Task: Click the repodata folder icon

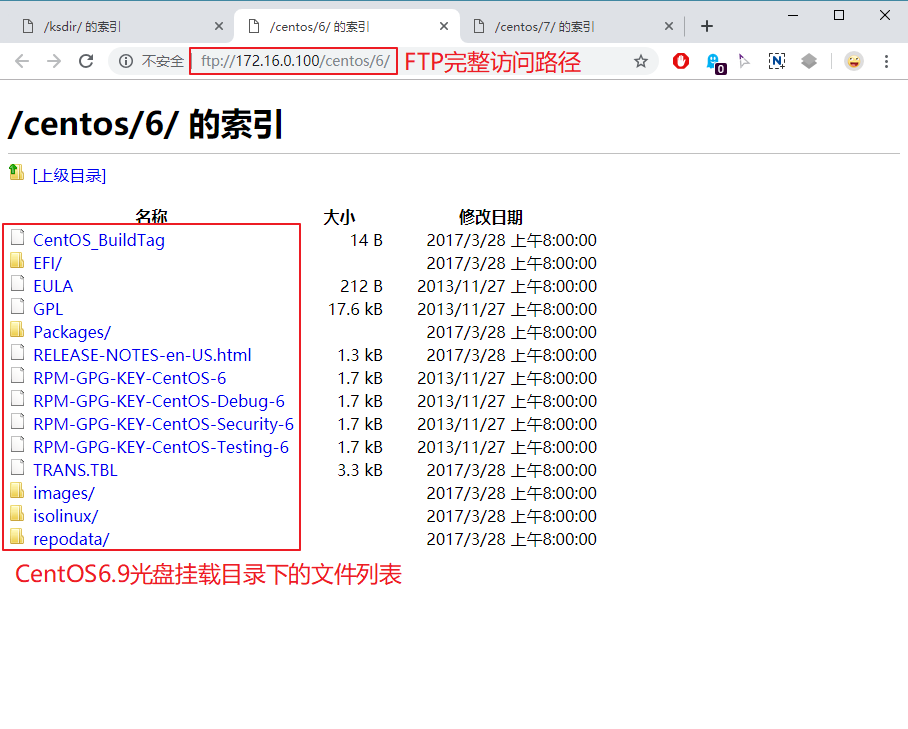Action: [x=17, y=537]
